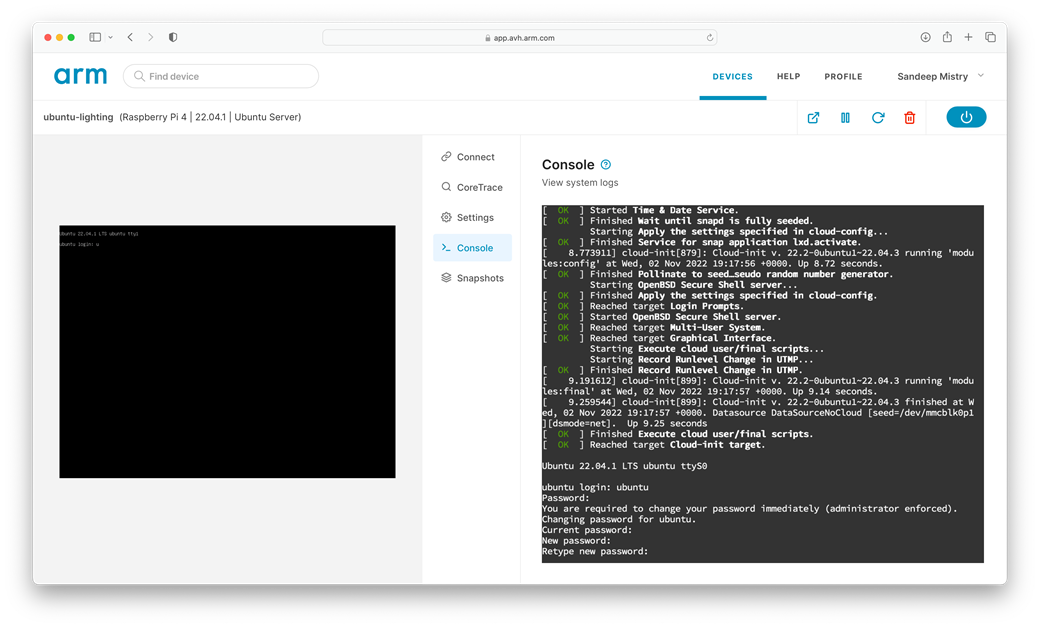This screenshot has height=627, width=1039.
Task: Go forward with browser forward arrow
Action: (150, 37)
